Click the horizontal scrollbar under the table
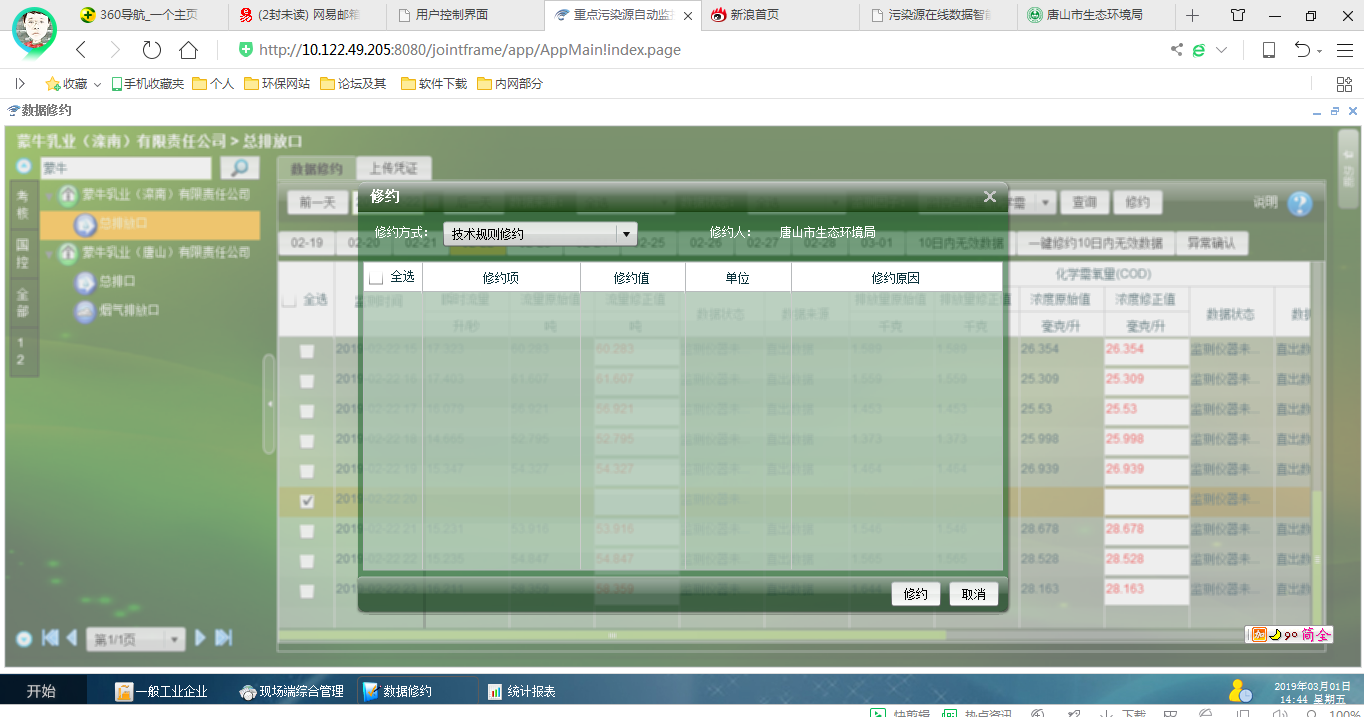 pos(612,635)
